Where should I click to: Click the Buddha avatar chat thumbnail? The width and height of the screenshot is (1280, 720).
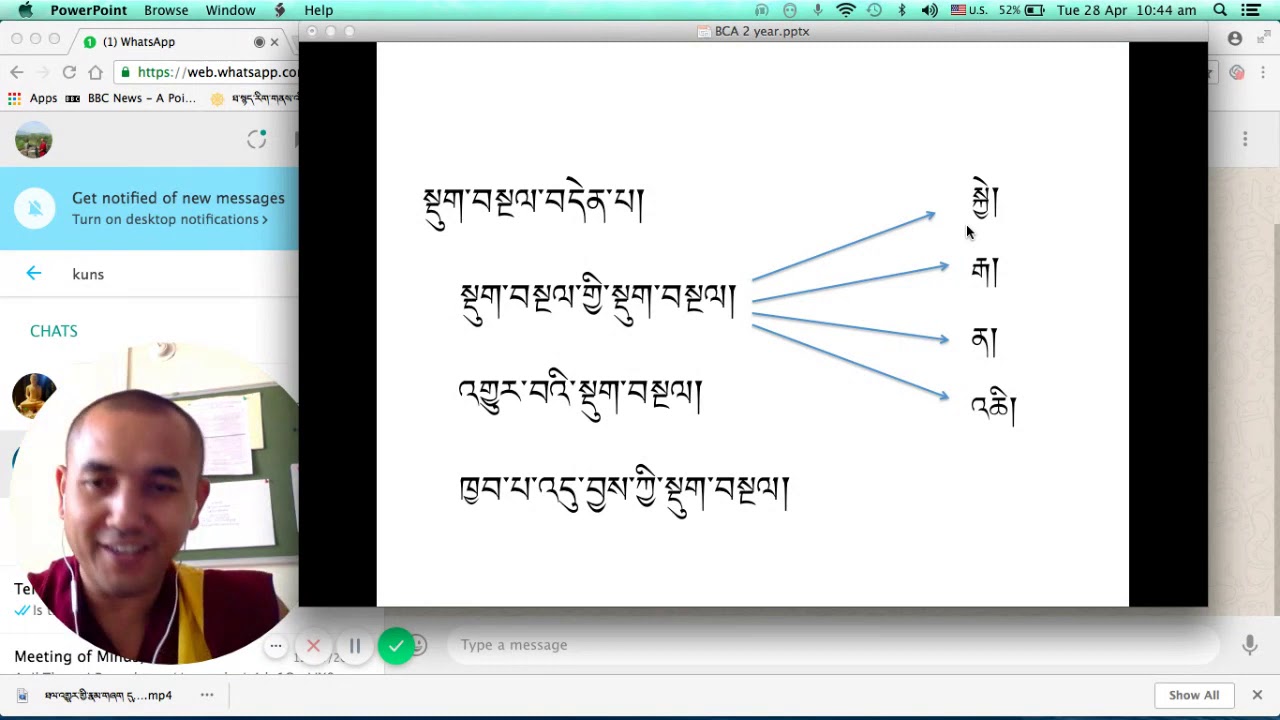(34, 395)
